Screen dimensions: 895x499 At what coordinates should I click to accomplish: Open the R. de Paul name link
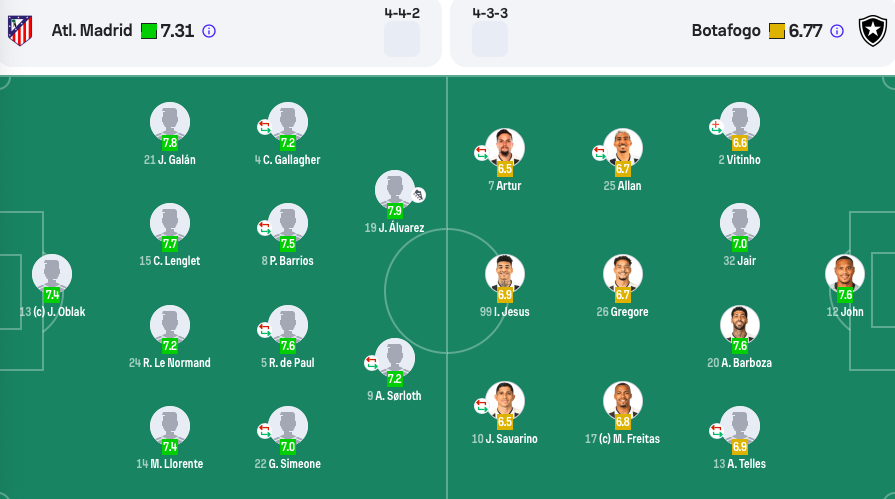point(292,363)
